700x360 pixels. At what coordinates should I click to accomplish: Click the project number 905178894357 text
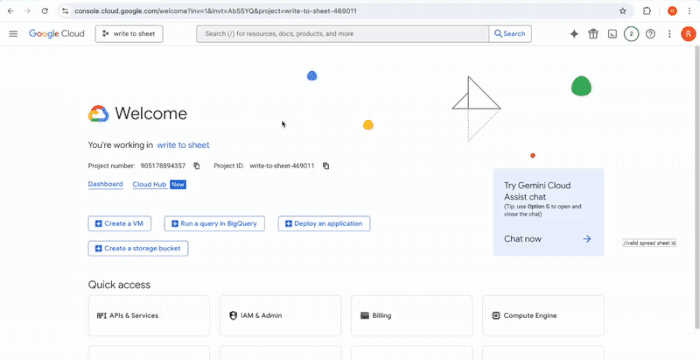point(163,166)
